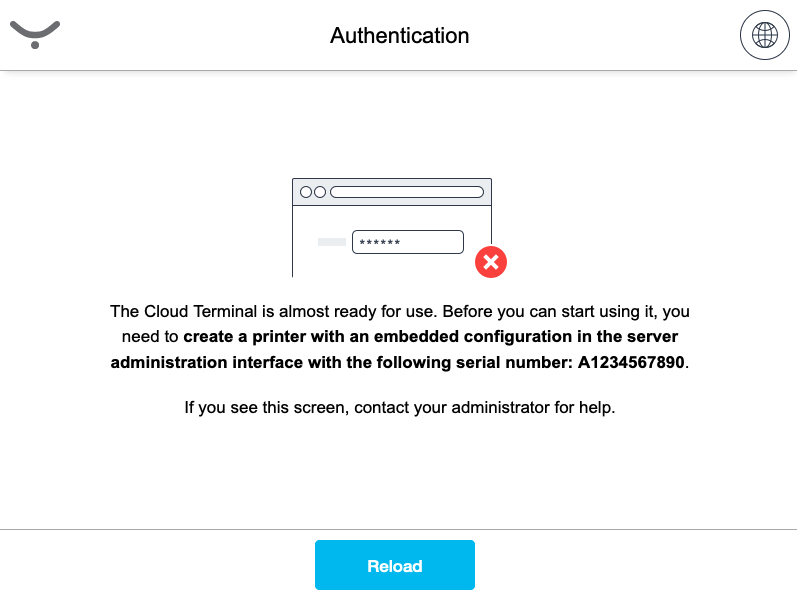Click the bold "create a printer" text
The image size is (797, 598).
pyautogui.click(x=247, y=337)
